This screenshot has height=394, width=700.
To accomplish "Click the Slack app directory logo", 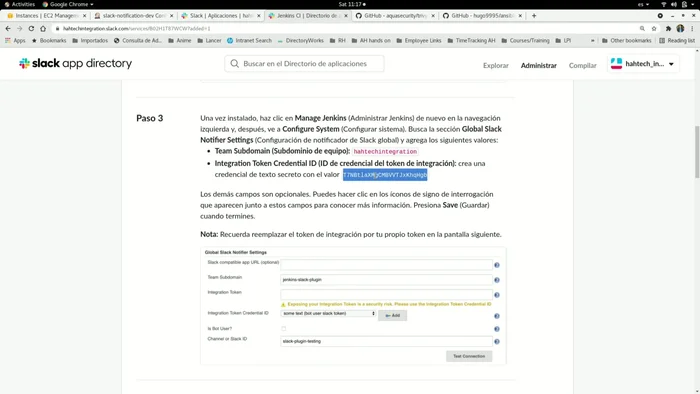I will [x=75, y=63].
